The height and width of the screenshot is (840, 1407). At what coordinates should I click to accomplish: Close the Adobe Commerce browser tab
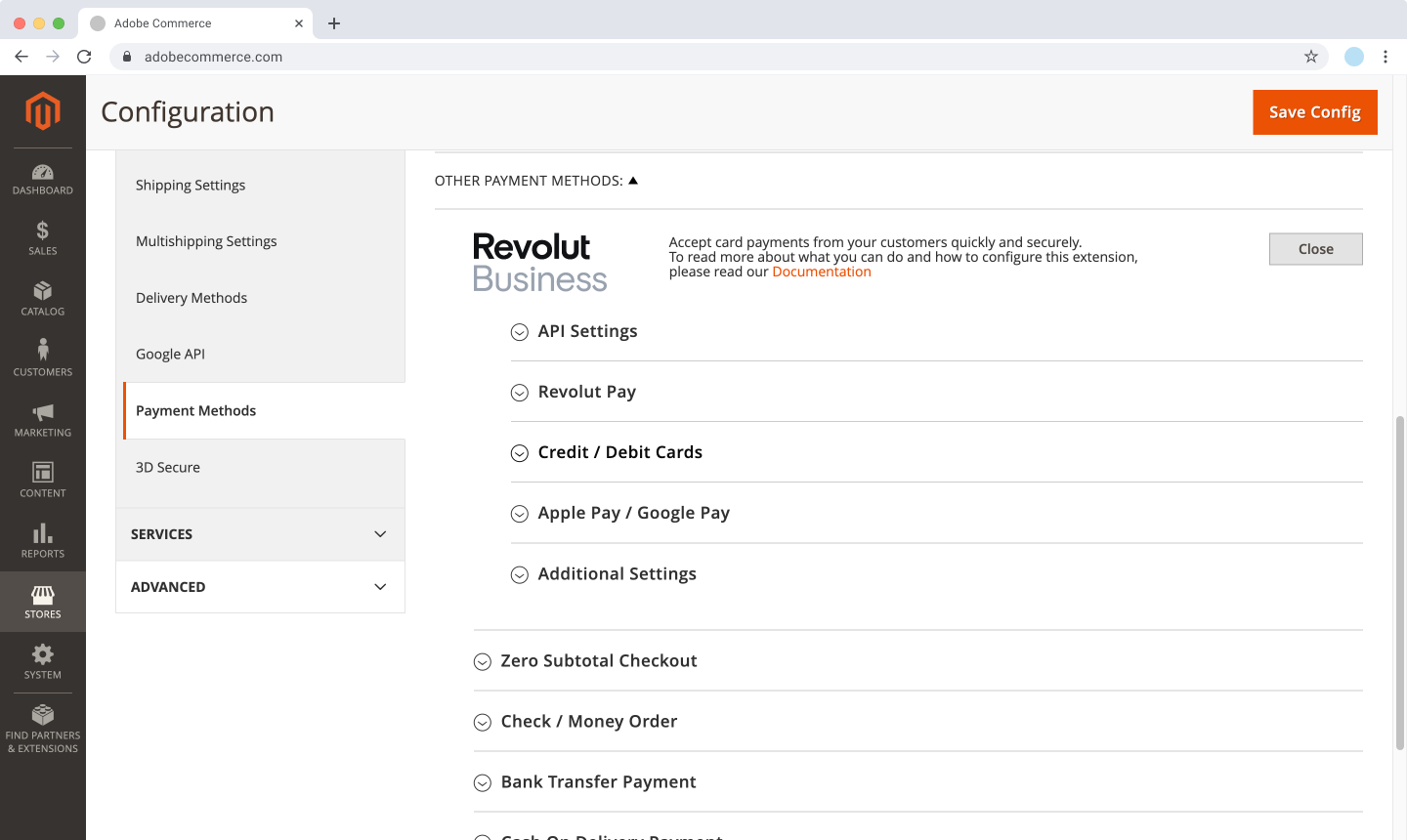pos(299,23)
